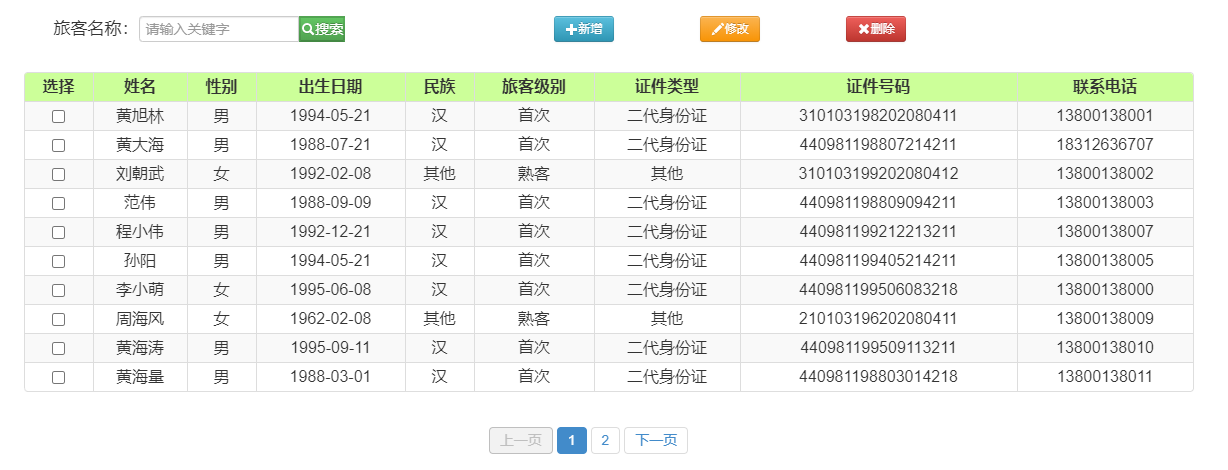1228x470 pixels.
Task: Click phone number 13800138010
Action: click(1105, 348)
